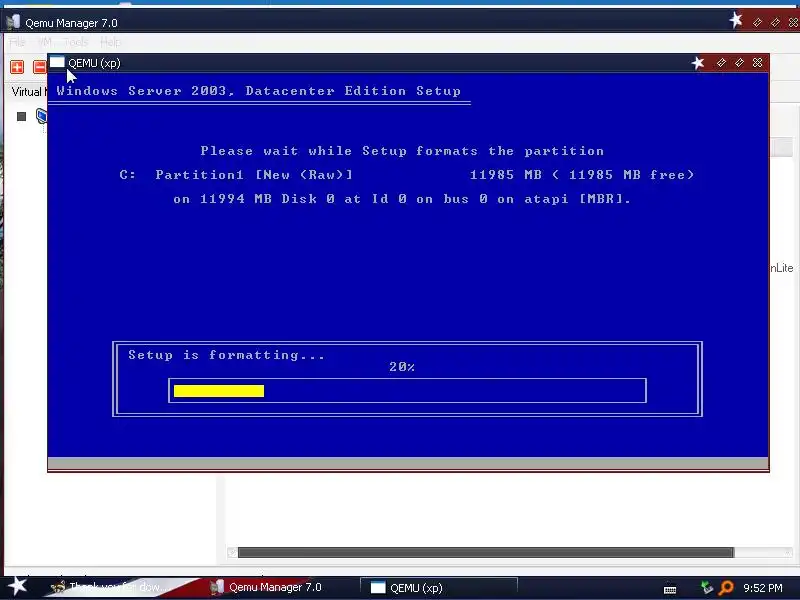Viewport: 800px width, 600px height.
Task: Select the blue virtual machine icon in the tree
Action: pos(41,116)
